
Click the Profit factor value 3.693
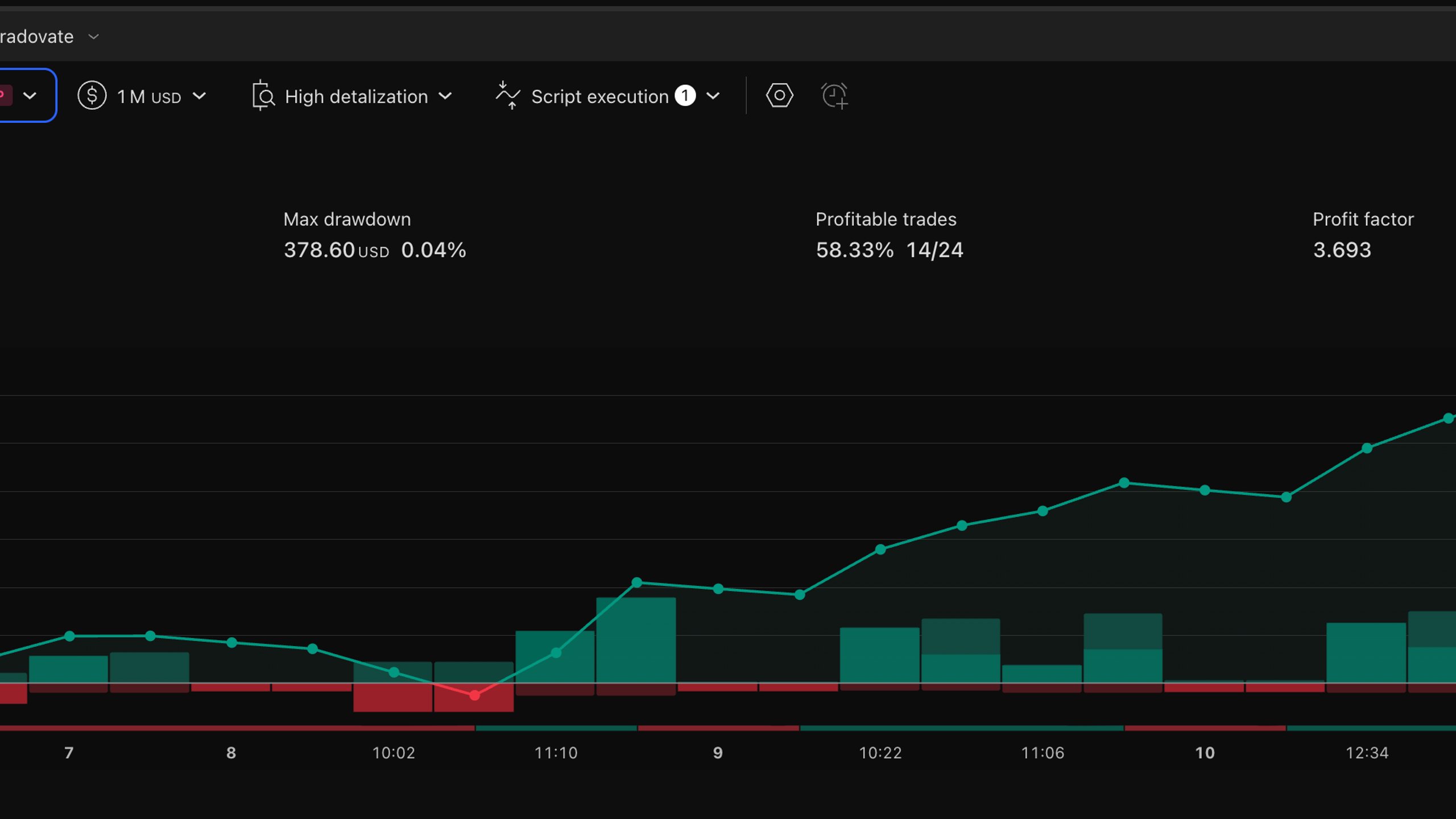(1342, 250)
